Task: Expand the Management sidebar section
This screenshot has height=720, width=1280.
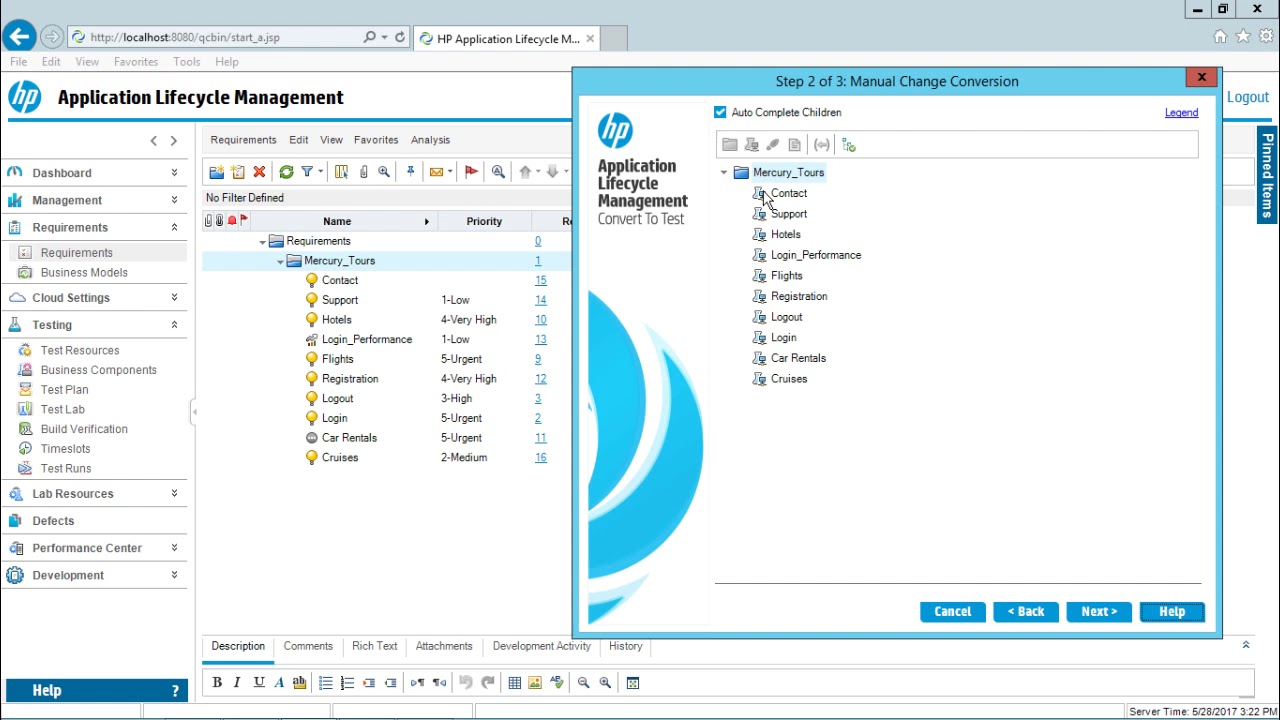Action: 174,200
